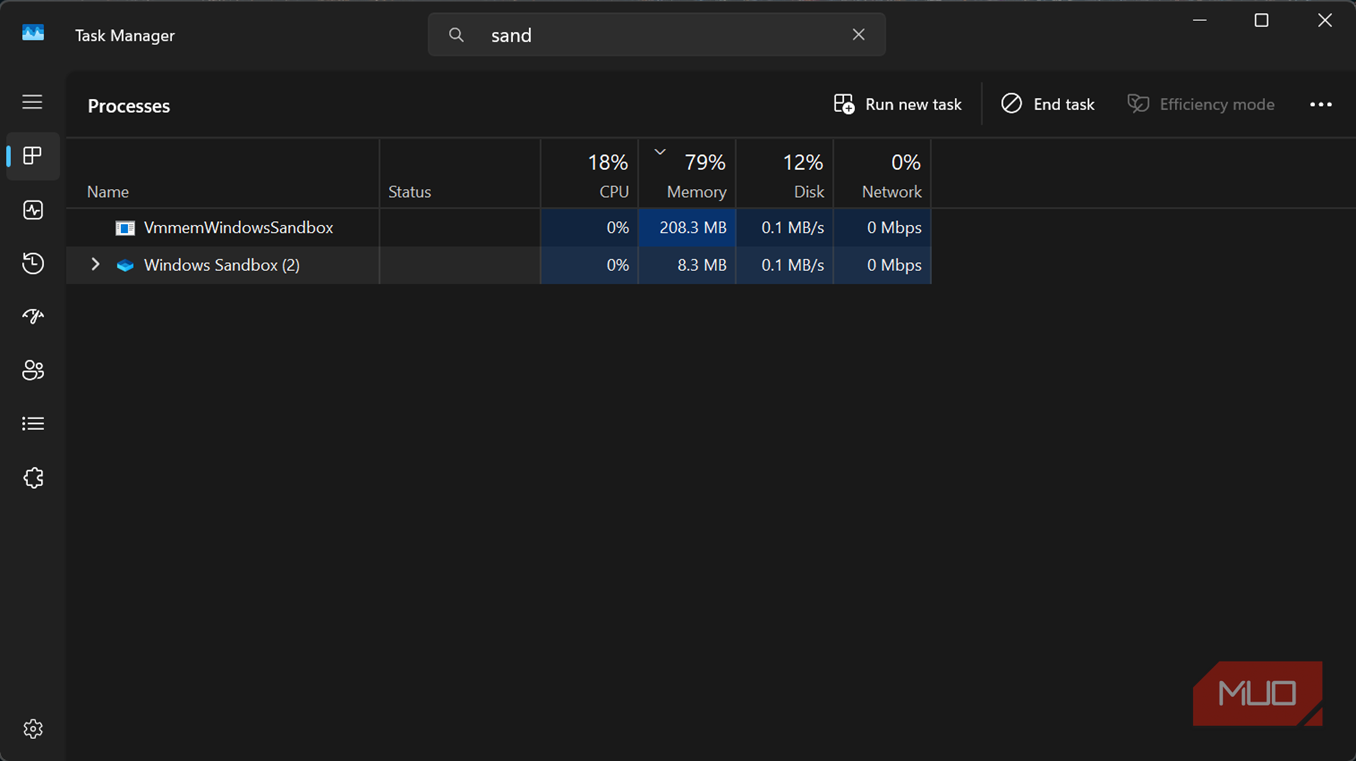
Task: Open Task Manager settings gear
Action: click(32, 729)
